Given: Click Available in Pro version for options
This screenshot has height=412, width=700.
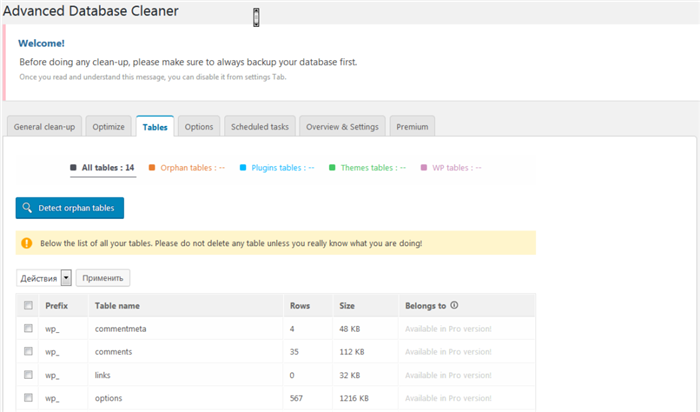Looking at the screenshot, I should click(x=448, y=398).
